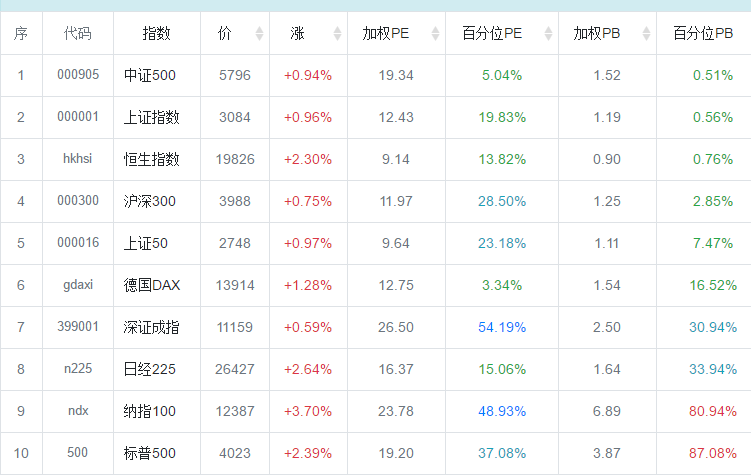Image resolution: width=751 pixels, height=475 pixels.
Task: Click the 百分位PB column header
Action: pos(703,34)
